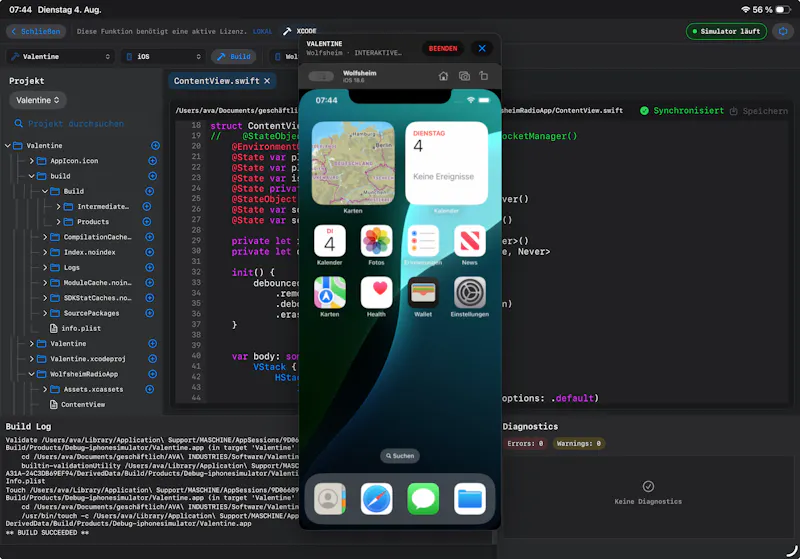Viewport: 800px width, 559px height.
Task: Switch to the XCODE tab
Action: [x=300, y=31]
